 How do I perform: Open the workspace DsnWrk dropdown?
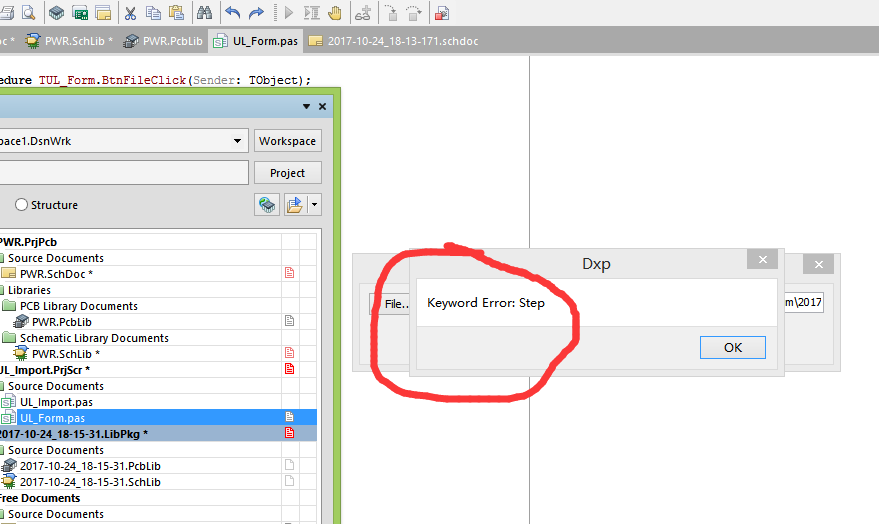[x=237, y=141]
